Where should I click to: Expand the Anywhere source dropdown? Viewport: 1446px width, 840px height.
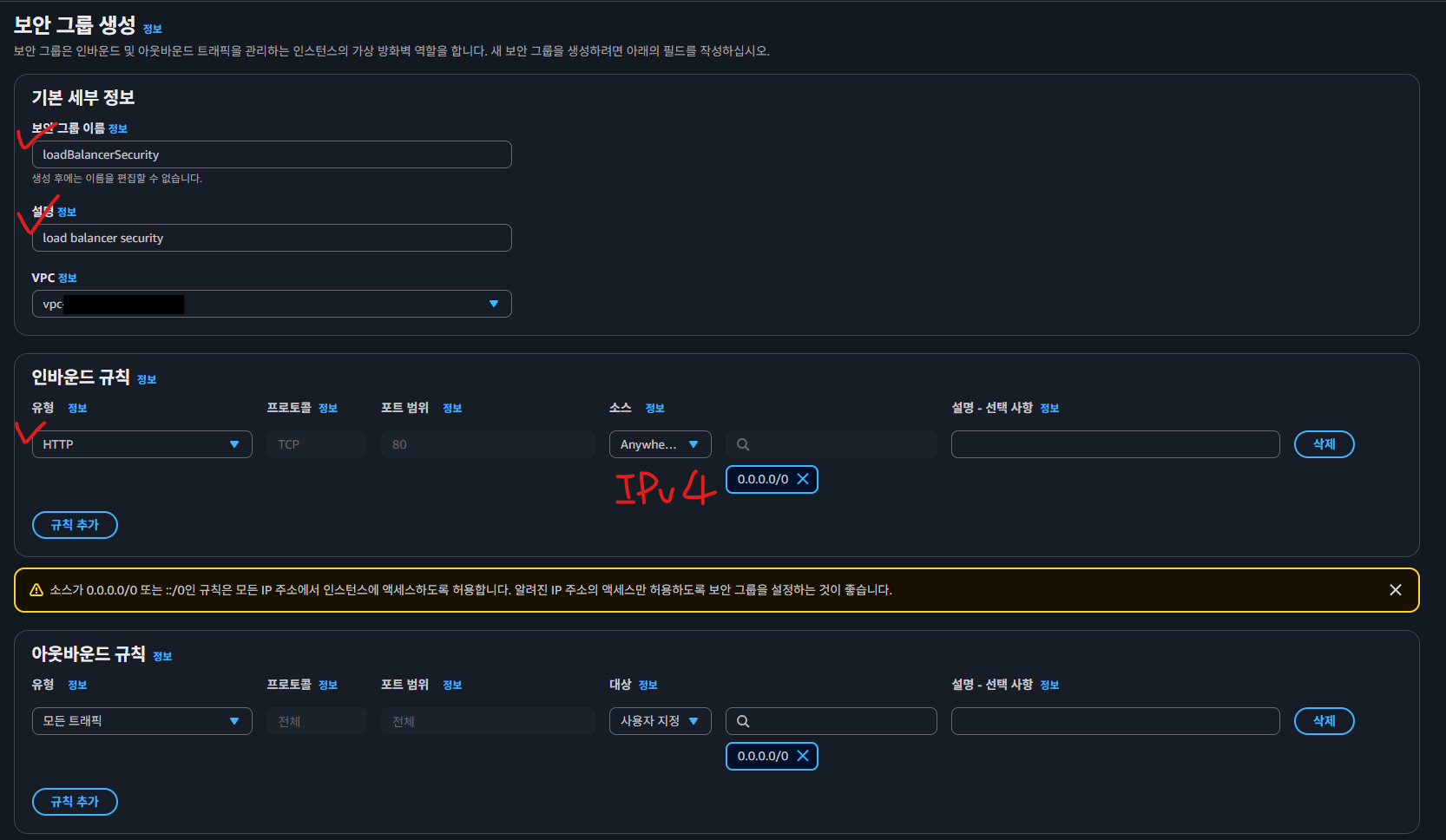pyautogui.click(x=660, y=444)
